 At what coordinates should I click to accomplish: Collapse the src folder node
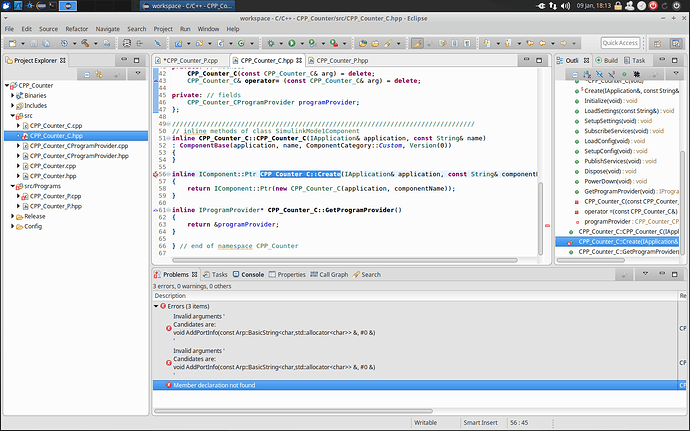pyautogui.click(x=12, y=115)
